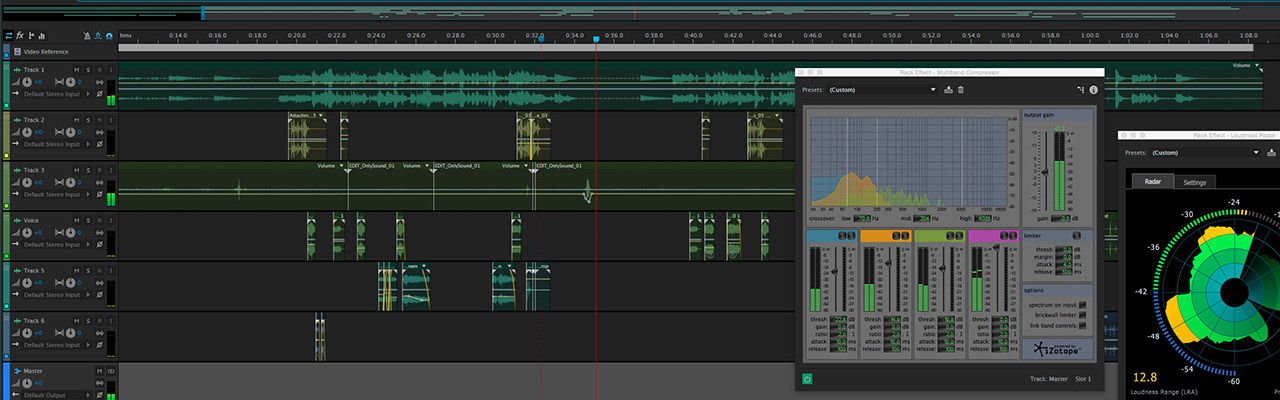Open Track 5 Default Stereo Input dropdown

click(x=58, y=294)
